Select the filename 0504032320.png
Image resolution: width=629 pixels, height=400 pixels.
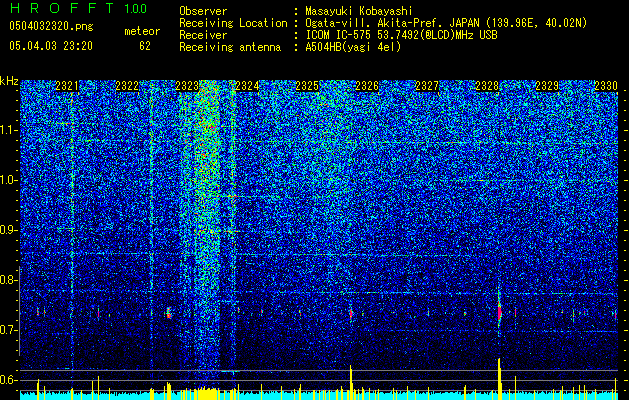(x=51, y=26)
